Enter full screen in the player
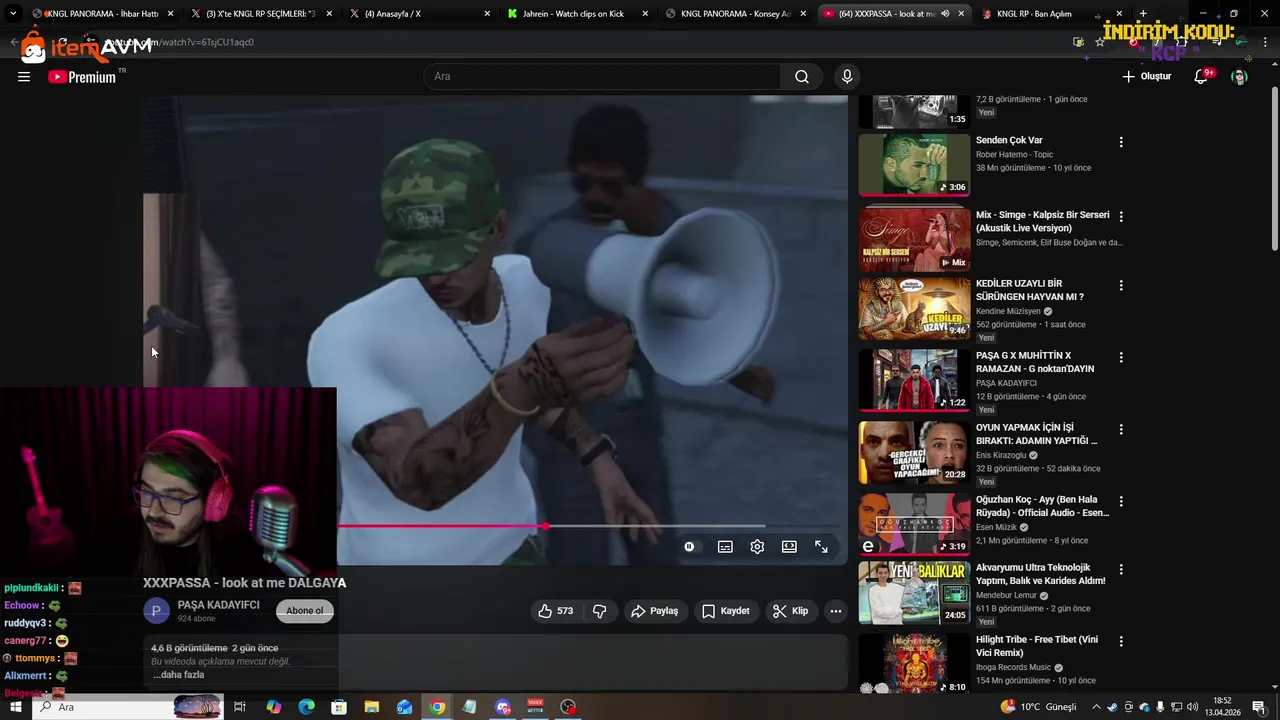This screenshot has height=720, width=1280. pyautogui.click(x=821, y=547)
